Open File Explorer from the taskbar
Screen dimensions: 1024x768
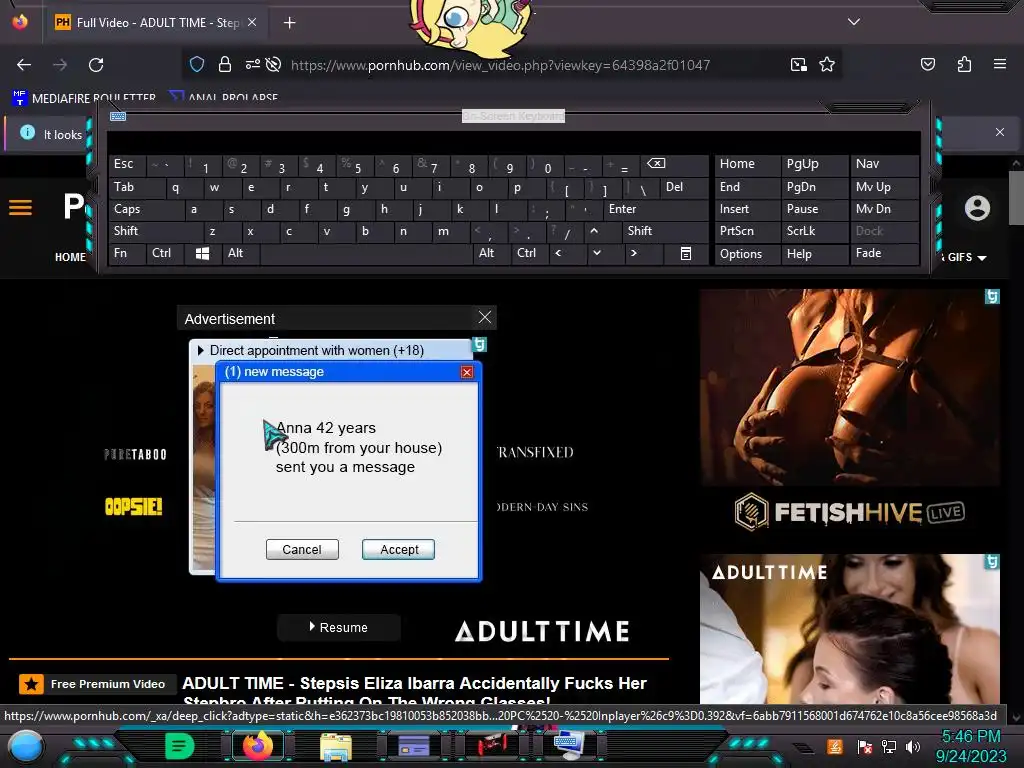[336, 746]
